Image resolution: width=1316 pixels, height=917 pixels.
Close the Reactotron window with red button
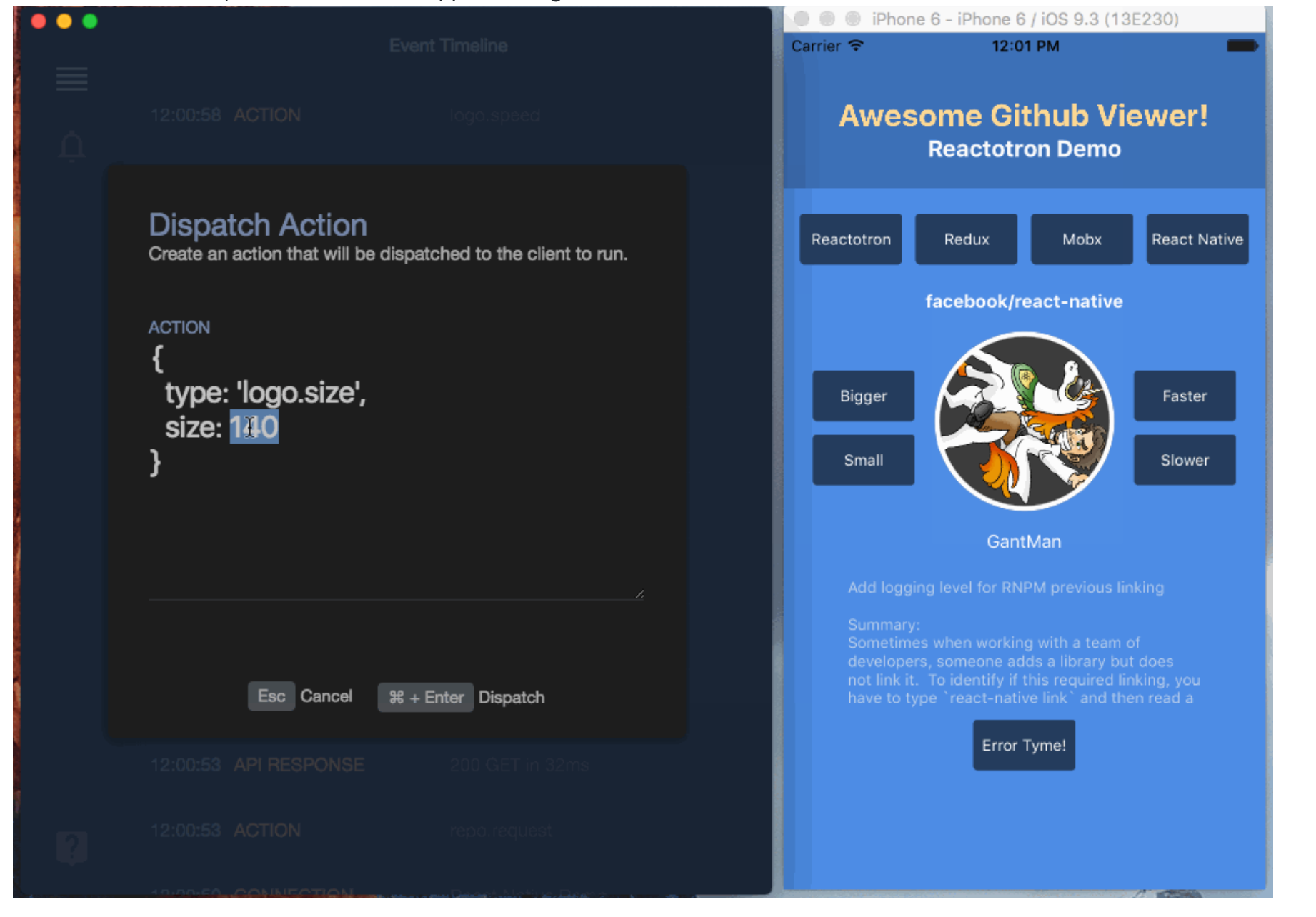click(39, 21)
